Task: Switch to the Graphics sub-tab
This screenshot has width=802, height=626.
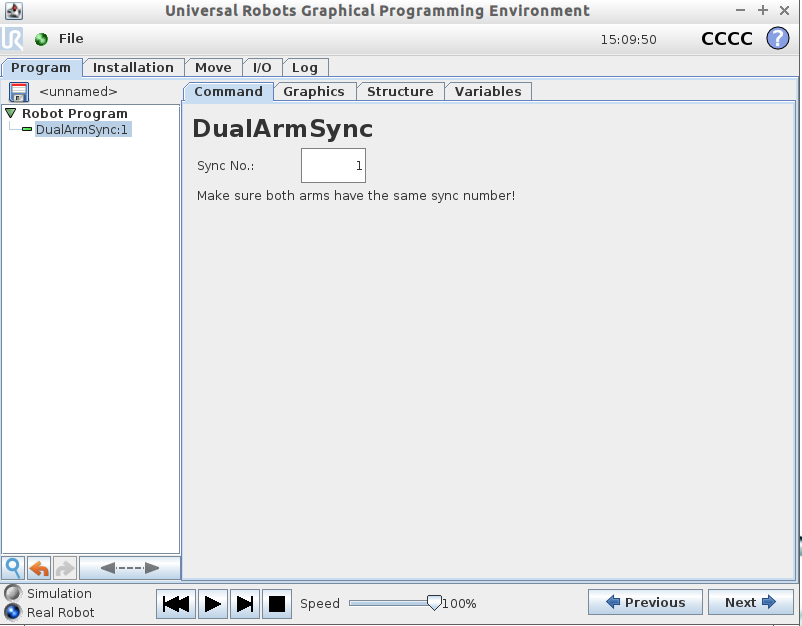Action: 314,92
